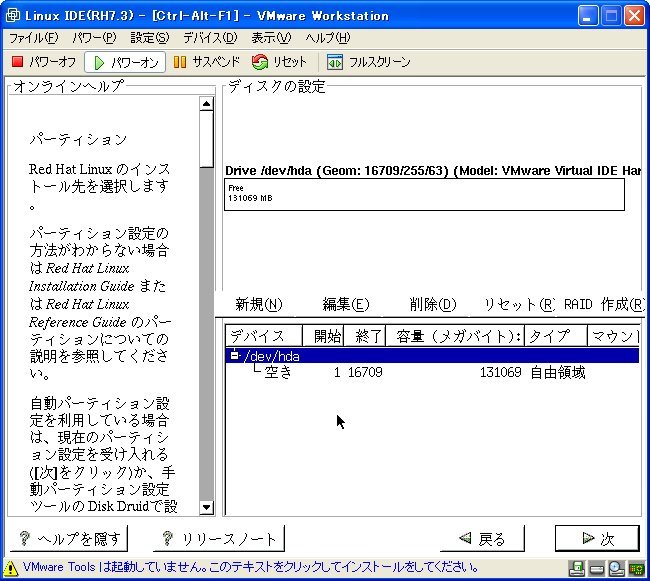This screenshot has height=581, width=650.
Task: Click the leftmost device icon in status bar
Action: pos(577,568)
